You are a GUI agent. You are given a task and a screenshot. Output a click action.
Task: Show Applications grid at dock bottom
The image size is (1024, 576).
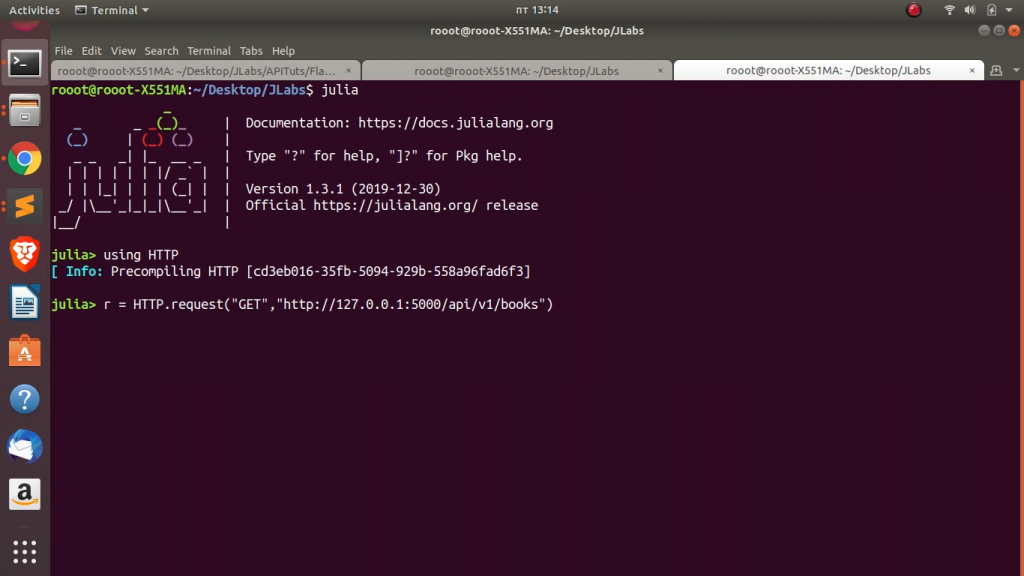tap(25, 551)
